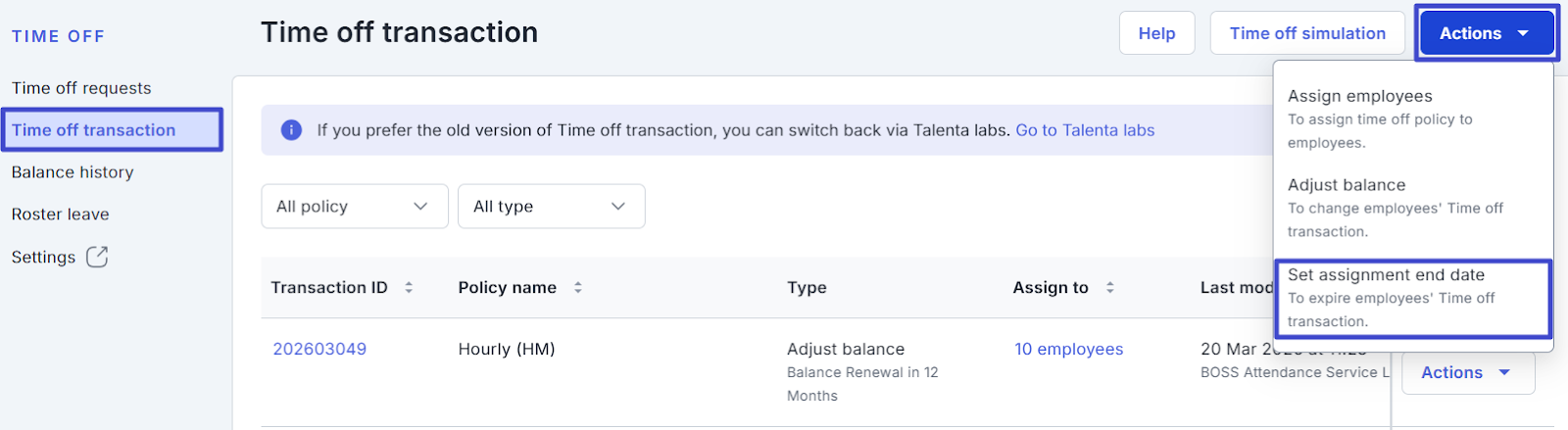Open the All policy filter dropdown
The image size is (1568, 430).
coord(354,207)
